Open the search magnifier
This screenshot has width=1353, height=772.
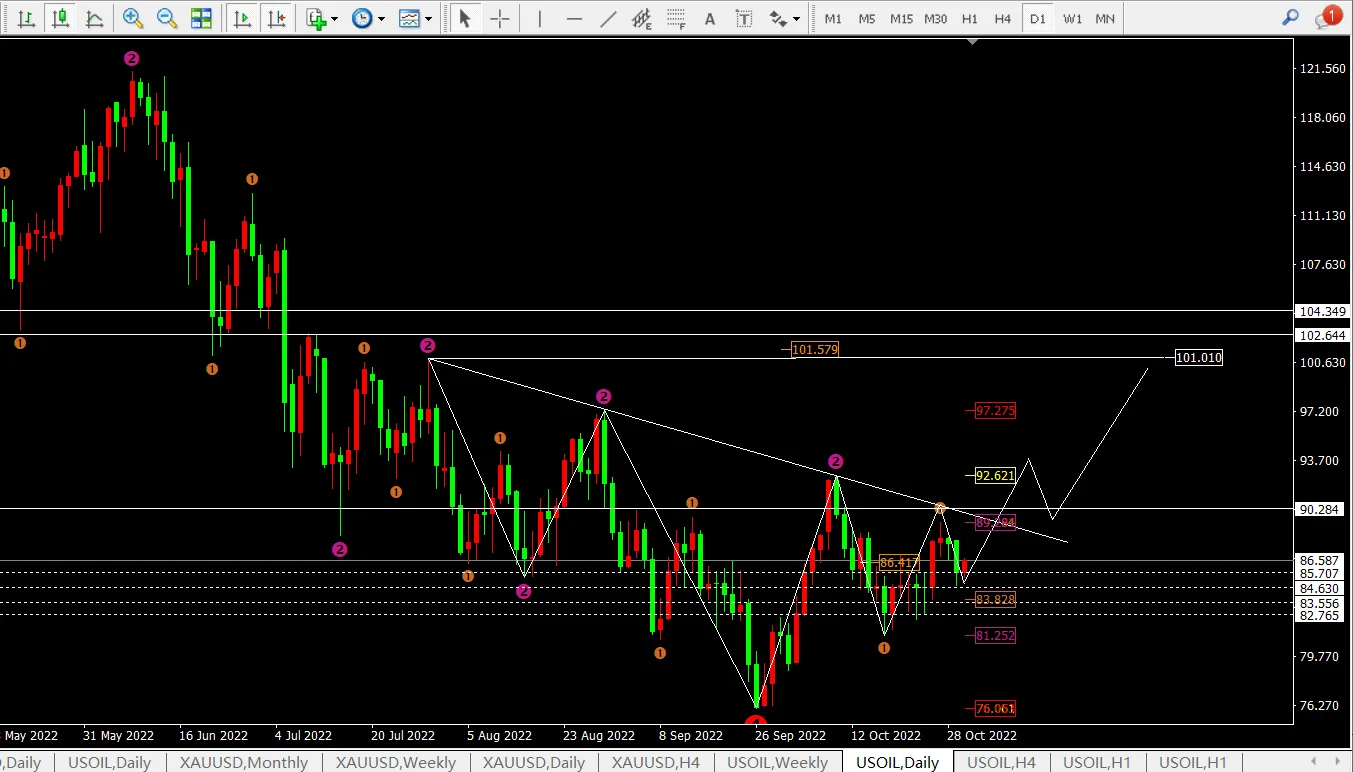coord(1291,17)
